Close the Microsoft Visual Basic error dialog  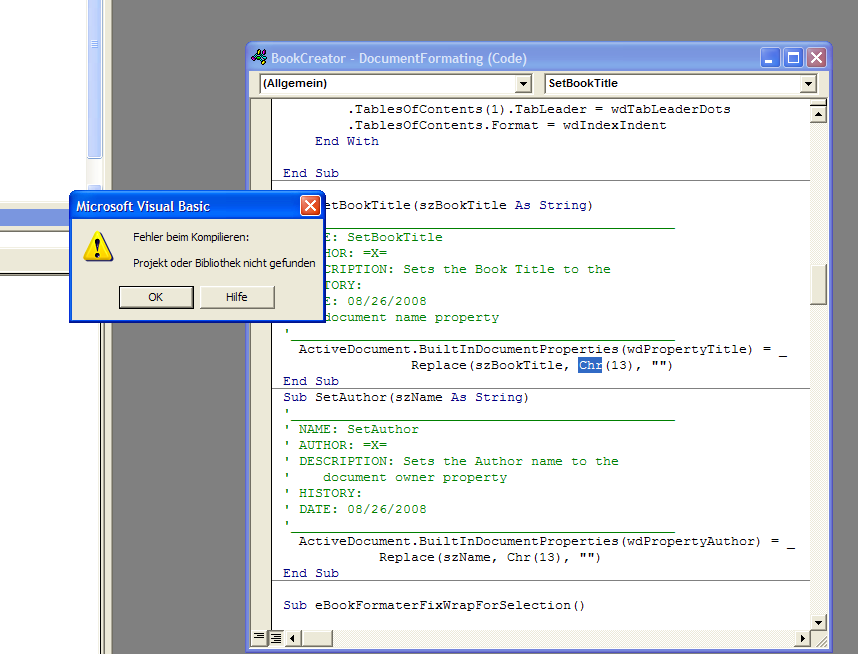[x=310, y=206]
